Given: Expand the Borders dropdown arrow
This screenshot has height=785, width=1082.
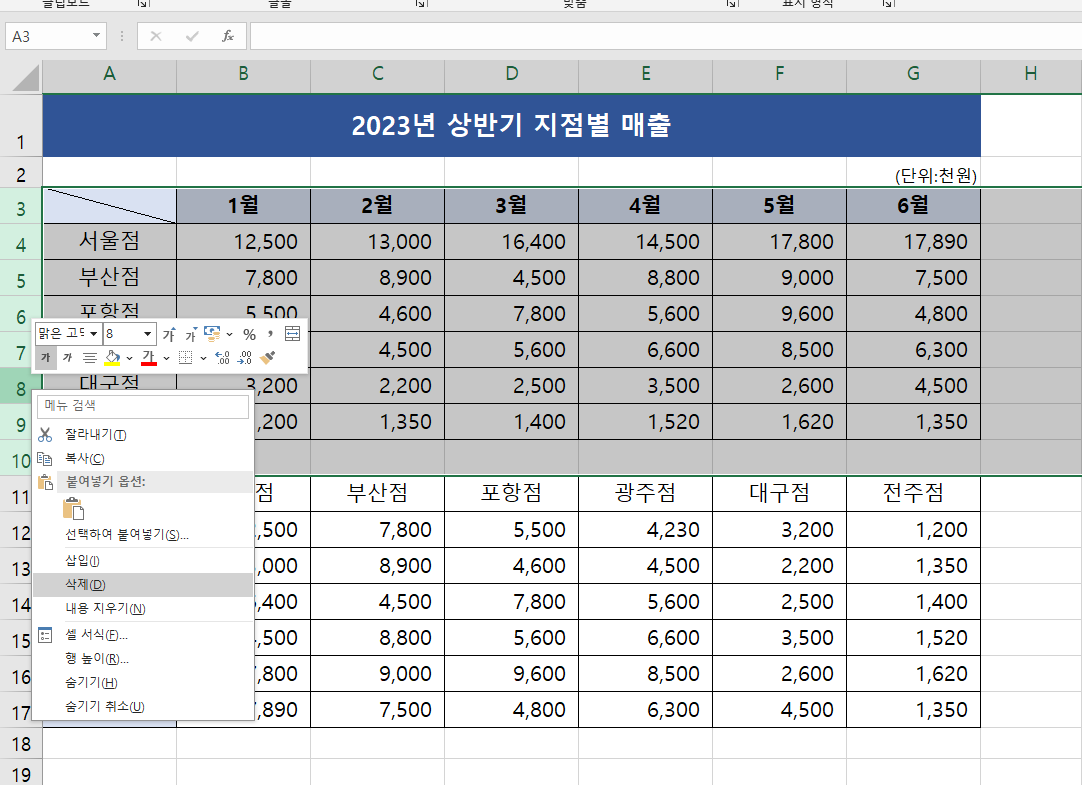Looking at the screenshot, I should coord(203,358).
